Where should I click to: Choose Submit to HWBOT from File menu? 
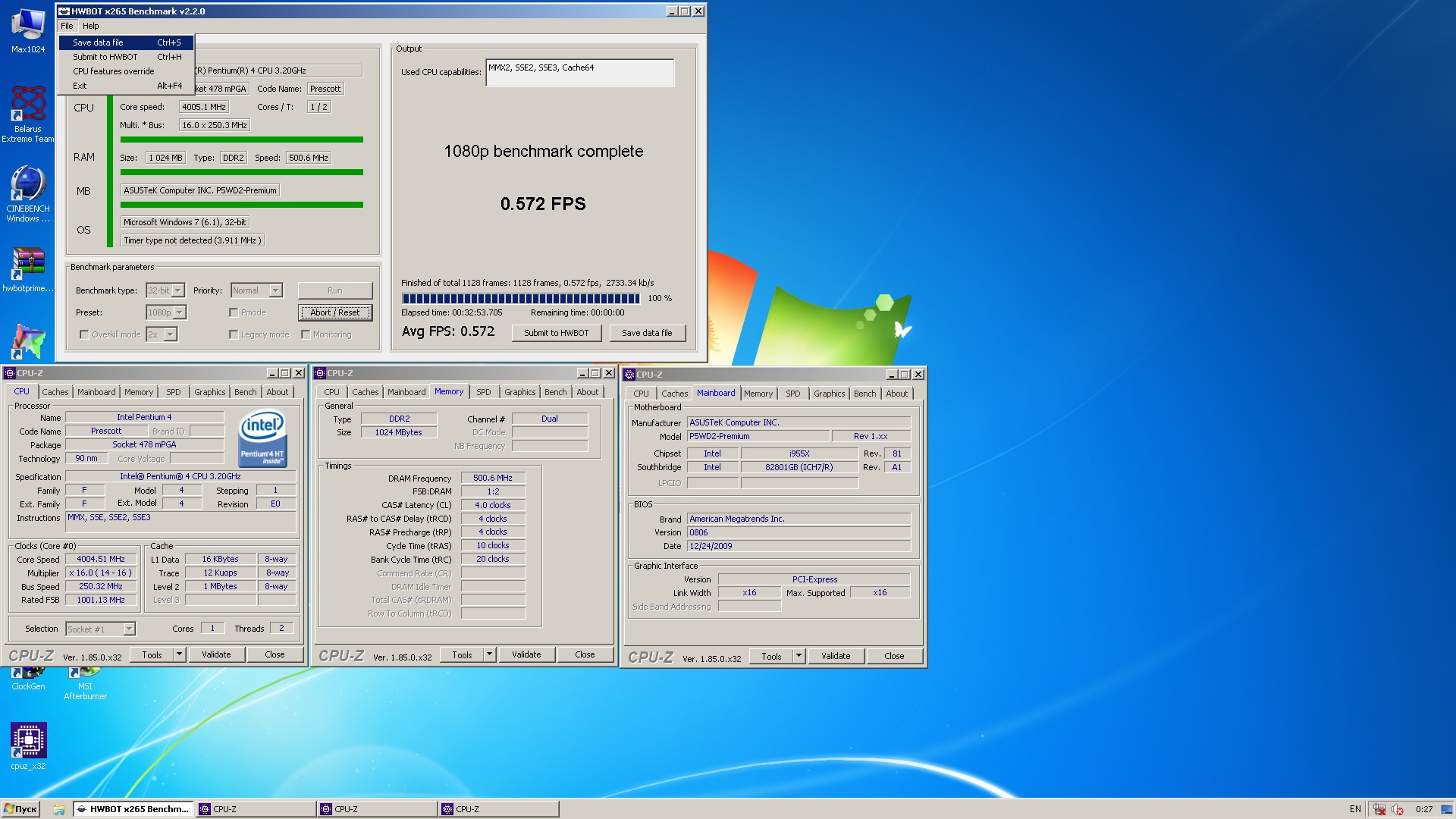tap(126, 57)
